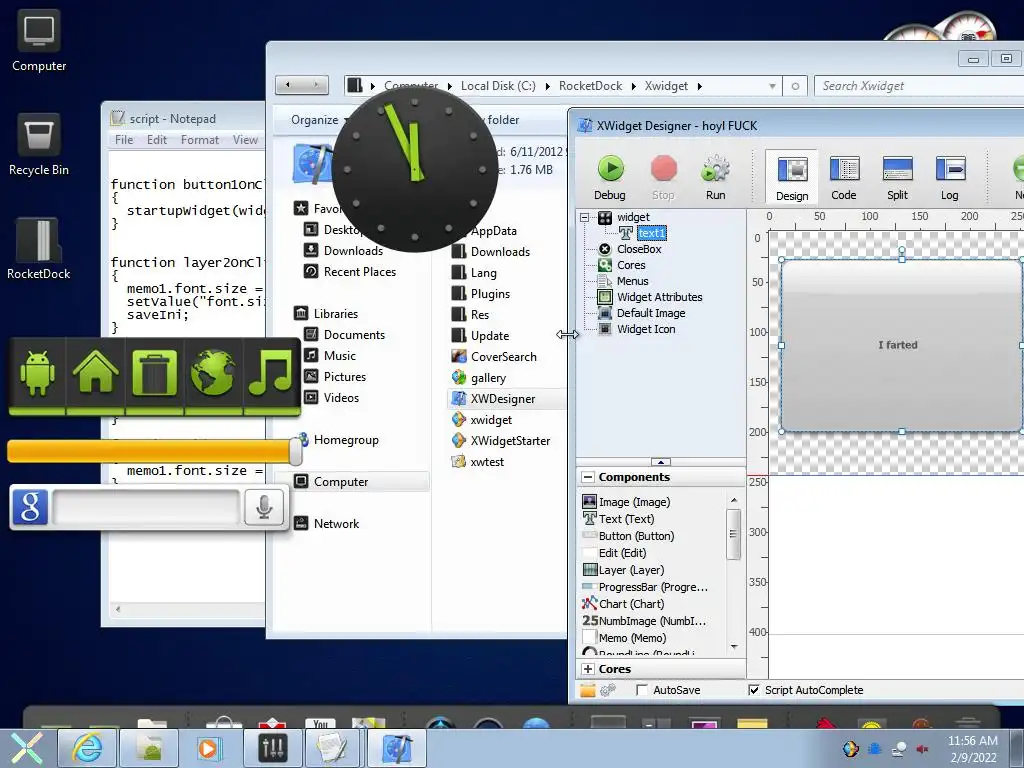Expand the Cores panel
Viewport: 1024px width, 768px height.
tap(588, 669)
